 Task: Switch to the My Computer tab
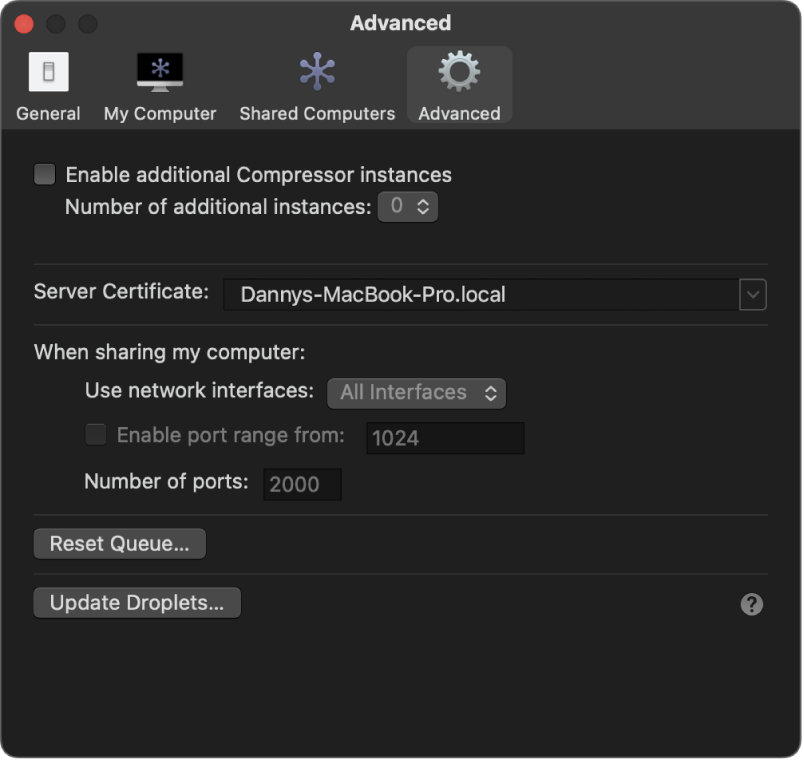tap(159, 85)
